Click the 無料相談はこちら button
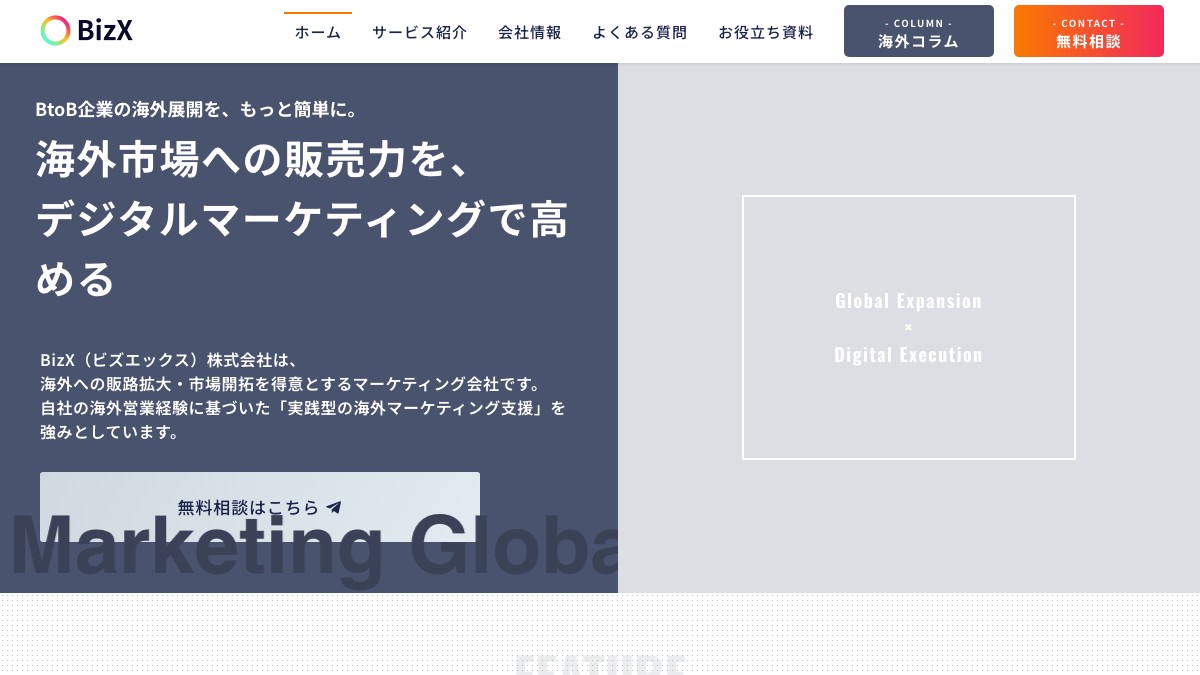 260,507
